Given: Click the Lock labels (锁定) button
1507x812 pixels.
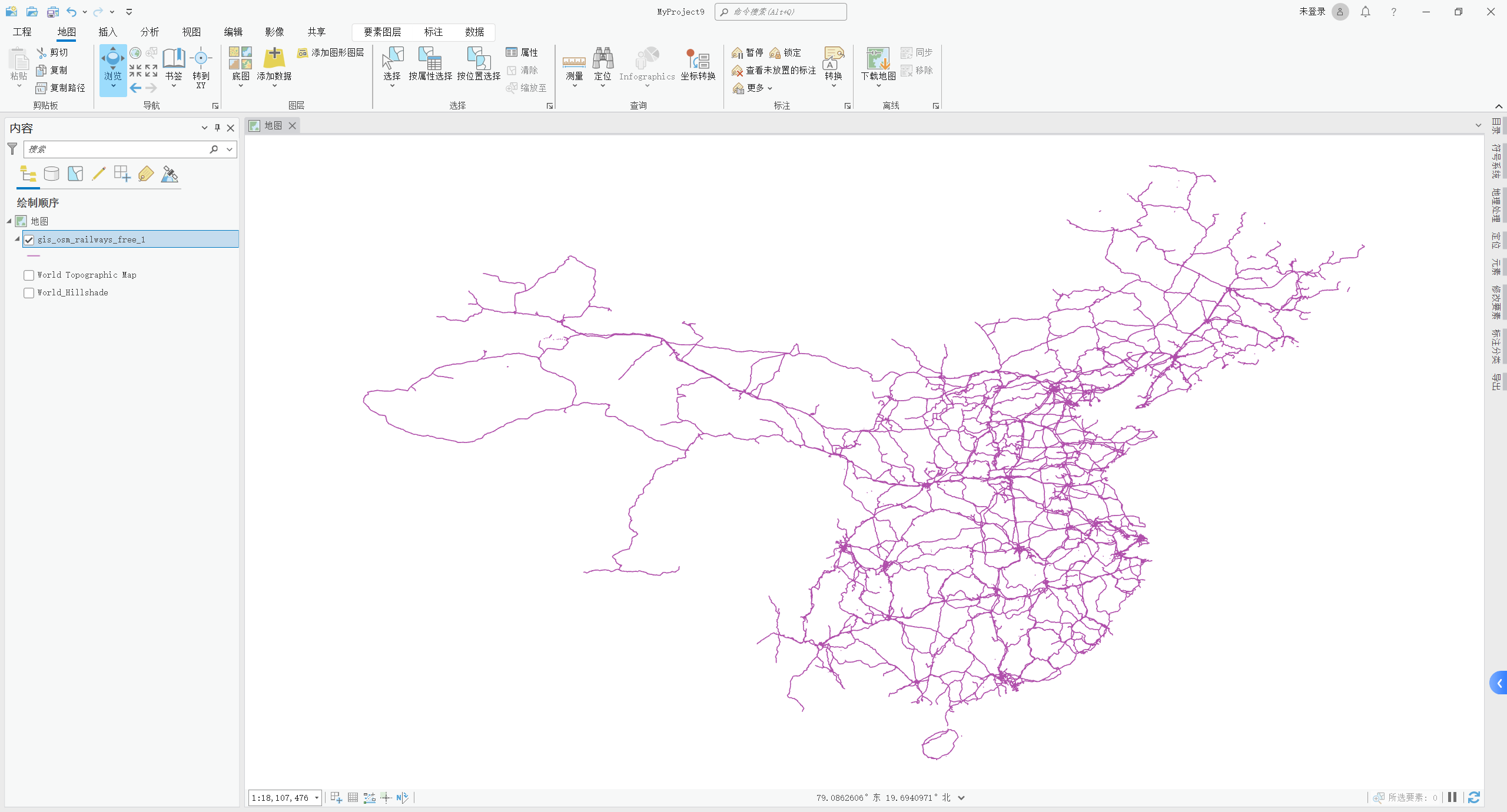Looking at the screenshot, I should [x=785, y=52].
